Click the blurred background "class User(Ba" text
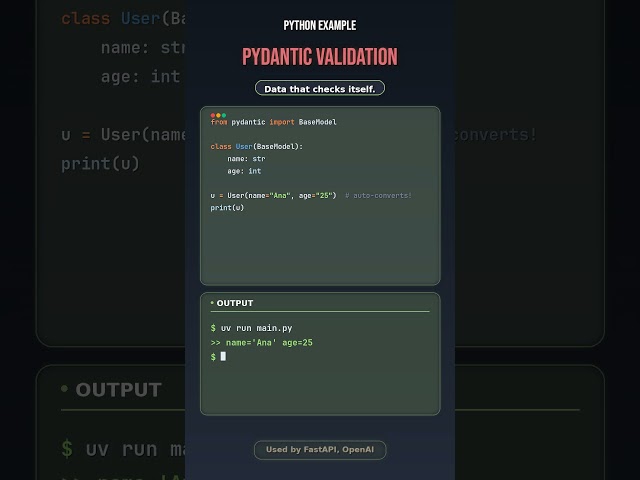The image size is (640, 480). point(123,19)
